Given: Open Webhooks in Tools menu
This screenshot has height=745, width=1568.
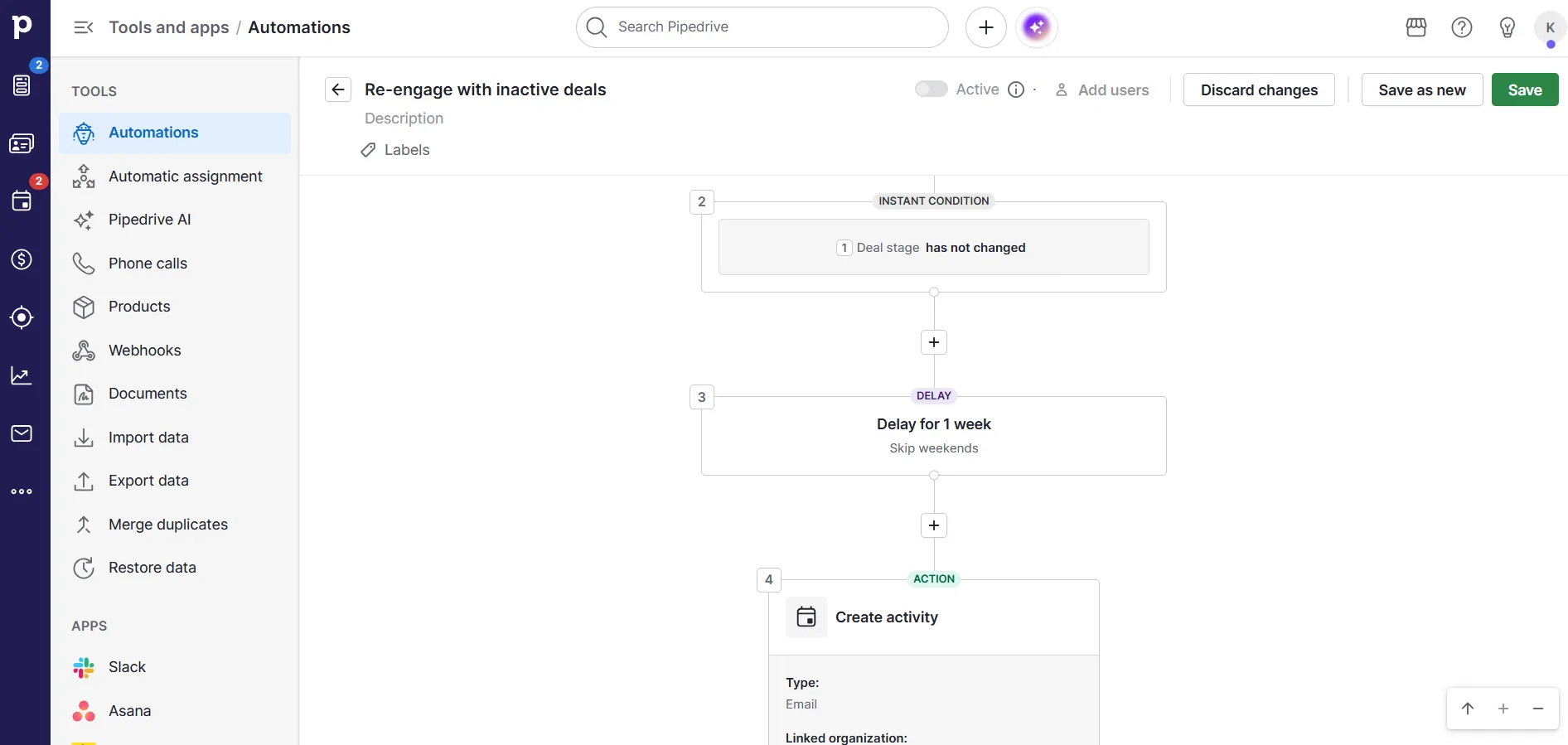Looking at the screenshot, I should (x=175, y=351).
